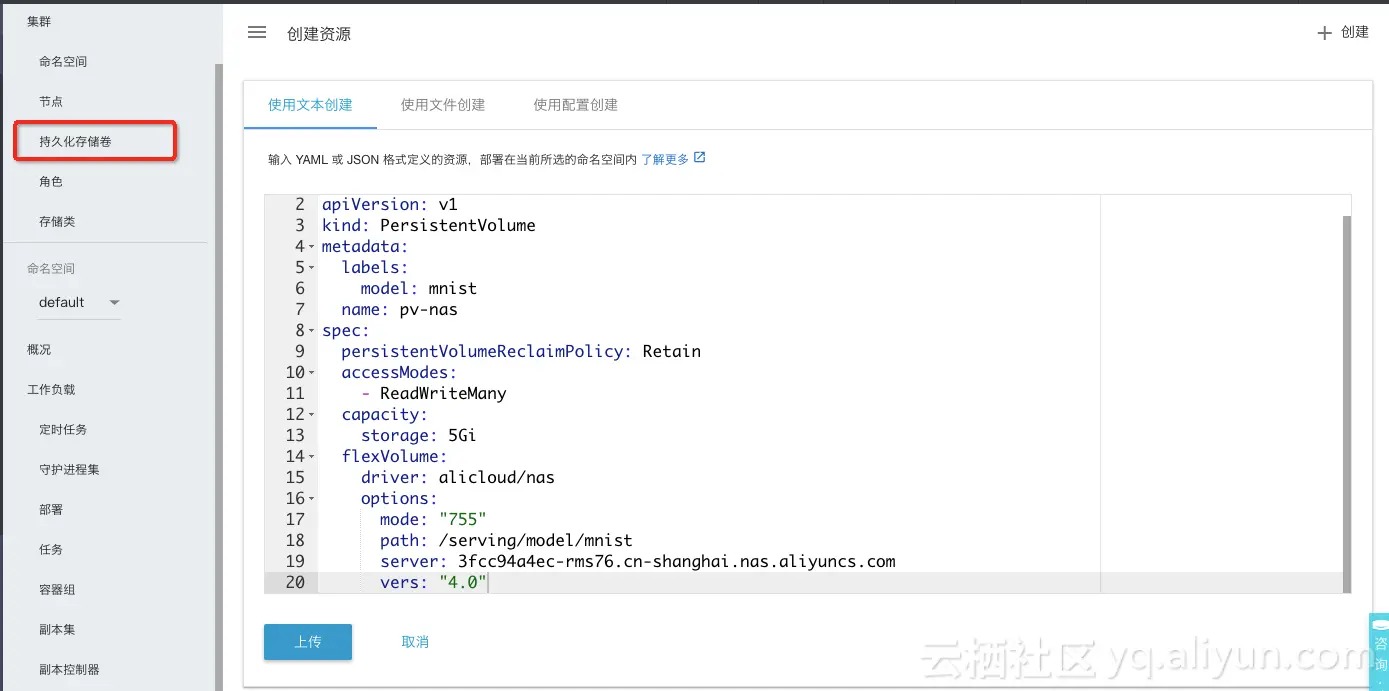Open 守护进程集 in the sidebar
This screenshot has width=1389, height=691.
point(69,470)
